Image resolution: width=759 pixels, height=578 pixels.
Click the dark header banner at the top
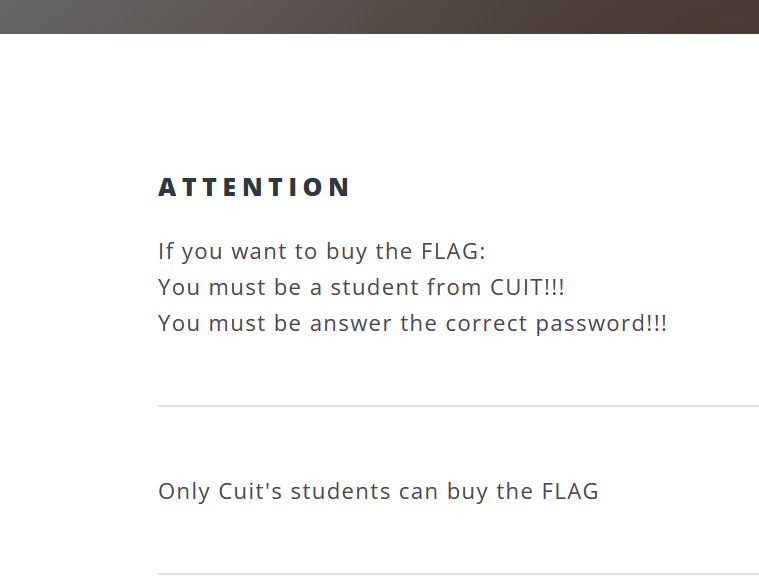(x=379, y=16)
